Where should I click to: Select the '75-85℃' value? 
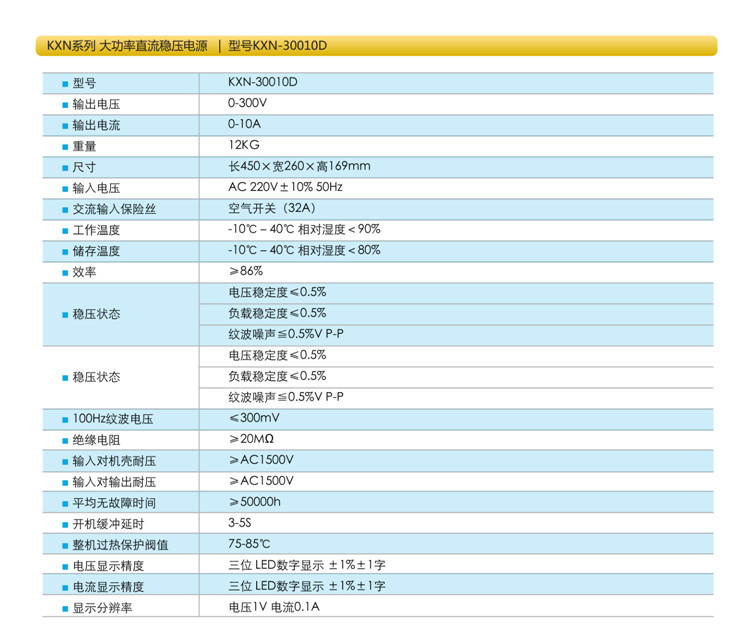[249, 544]
